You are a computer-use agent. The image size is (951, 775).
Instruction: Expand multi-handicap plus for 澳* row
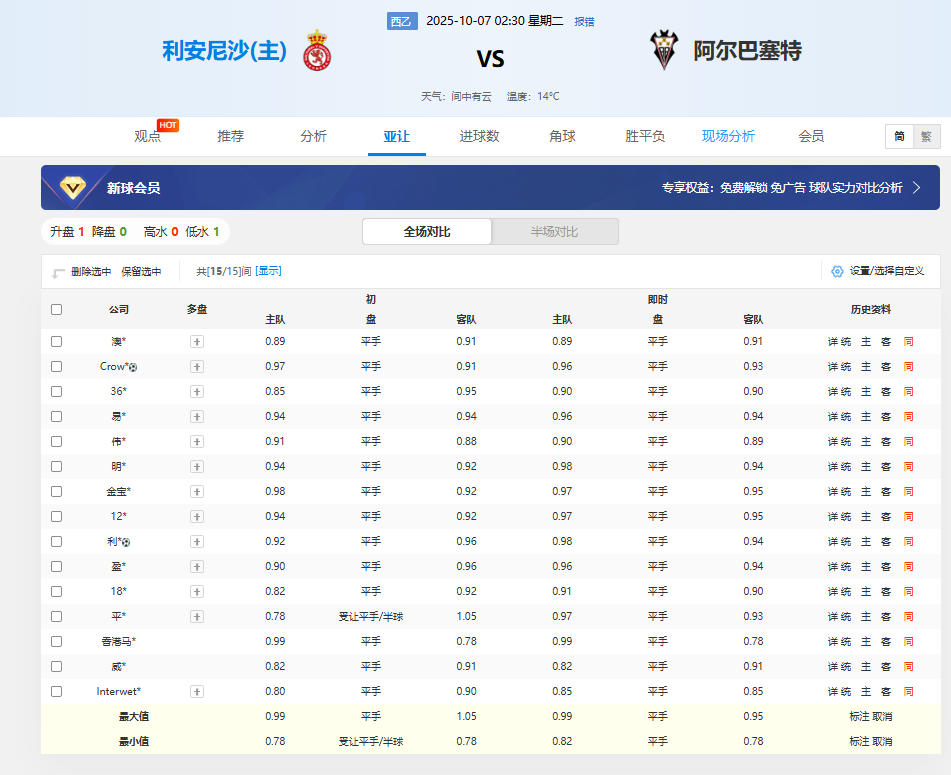tap(197, 341)
